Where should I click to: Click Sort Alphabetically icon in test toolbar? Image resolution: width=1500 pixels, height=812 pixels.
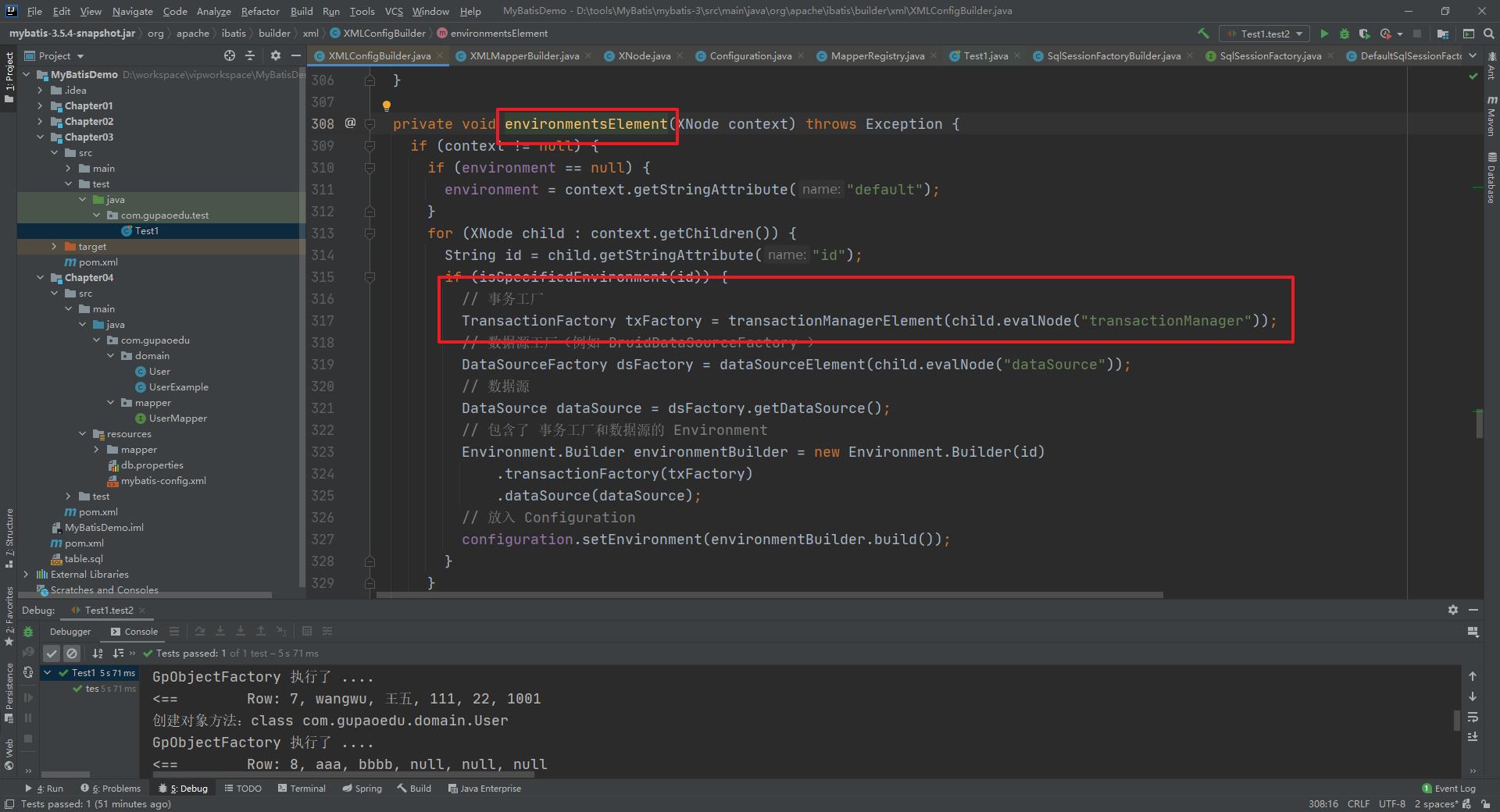click(98, 653)
